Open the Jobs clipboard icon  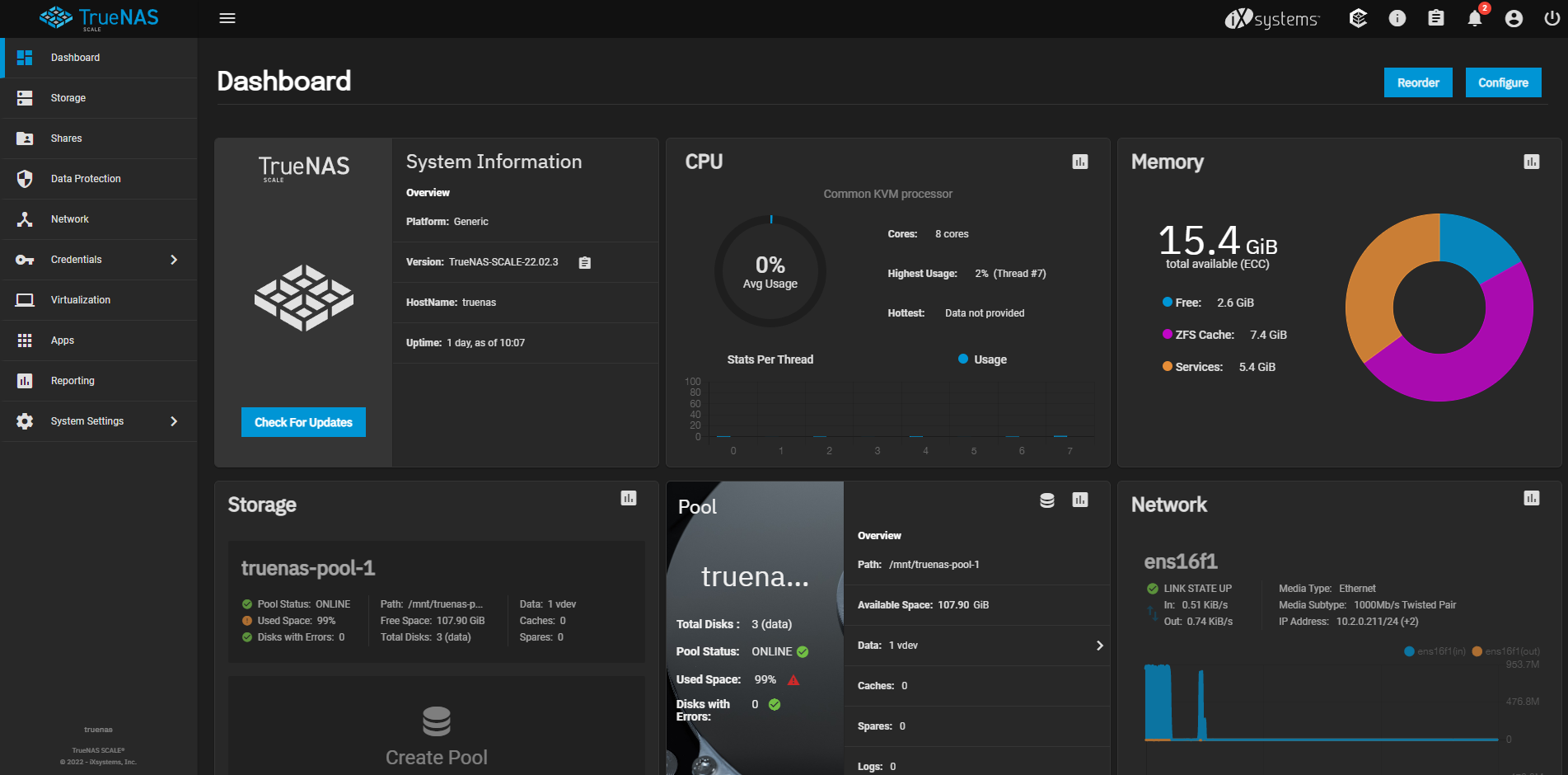point(1436,18)
